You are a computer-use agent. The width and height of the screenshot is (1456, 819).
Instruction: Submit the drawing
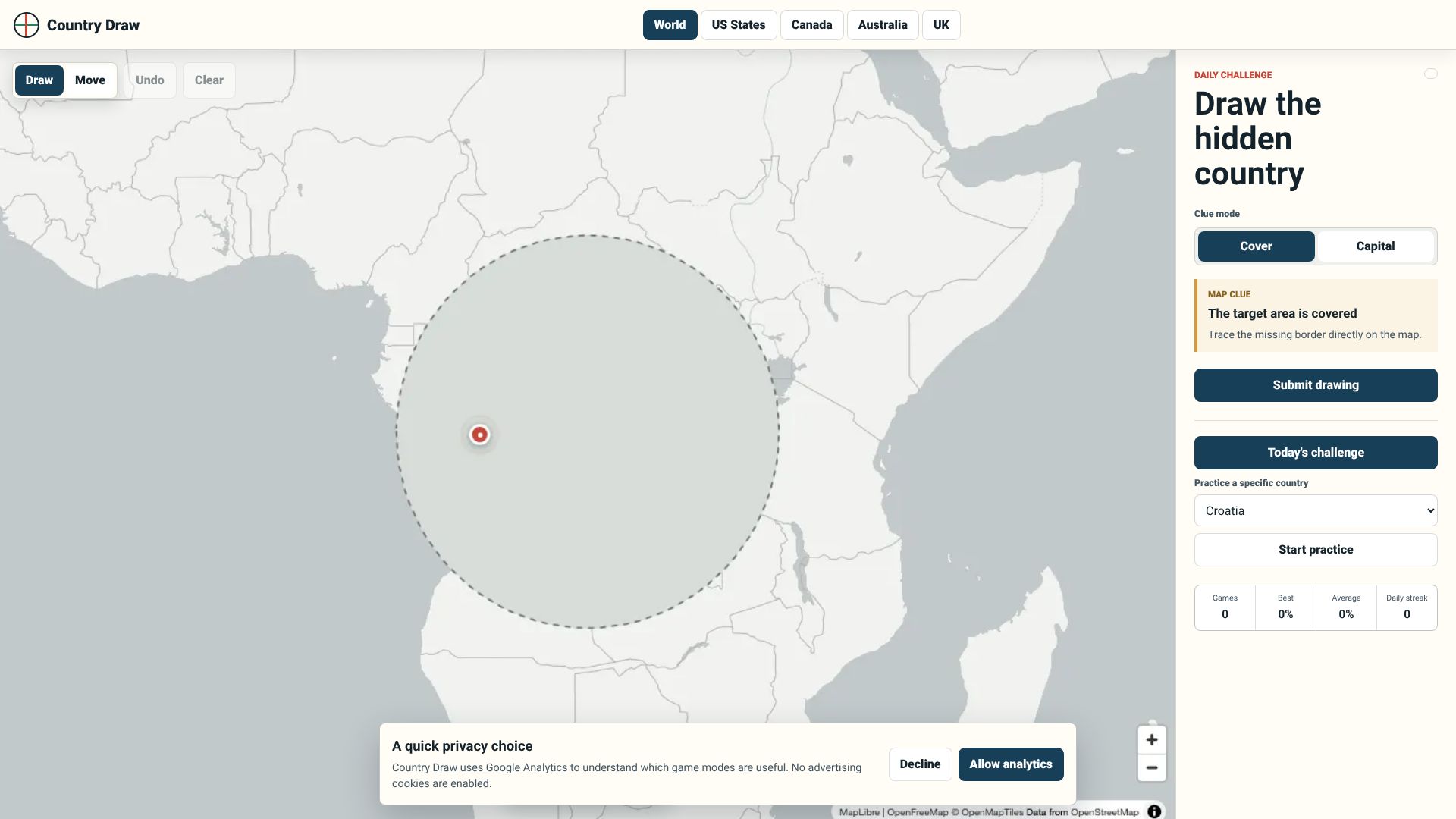[1316, 385]
